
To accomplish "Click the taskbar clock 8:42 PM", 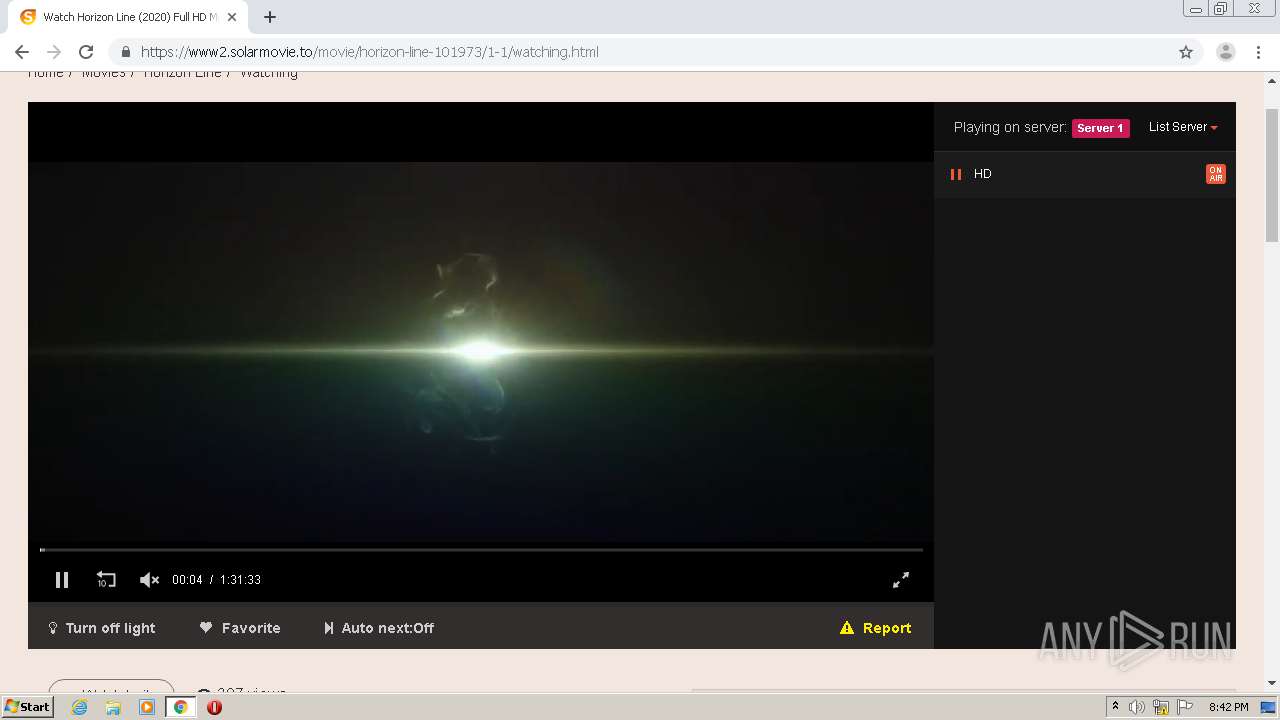I will point(1228,707).
